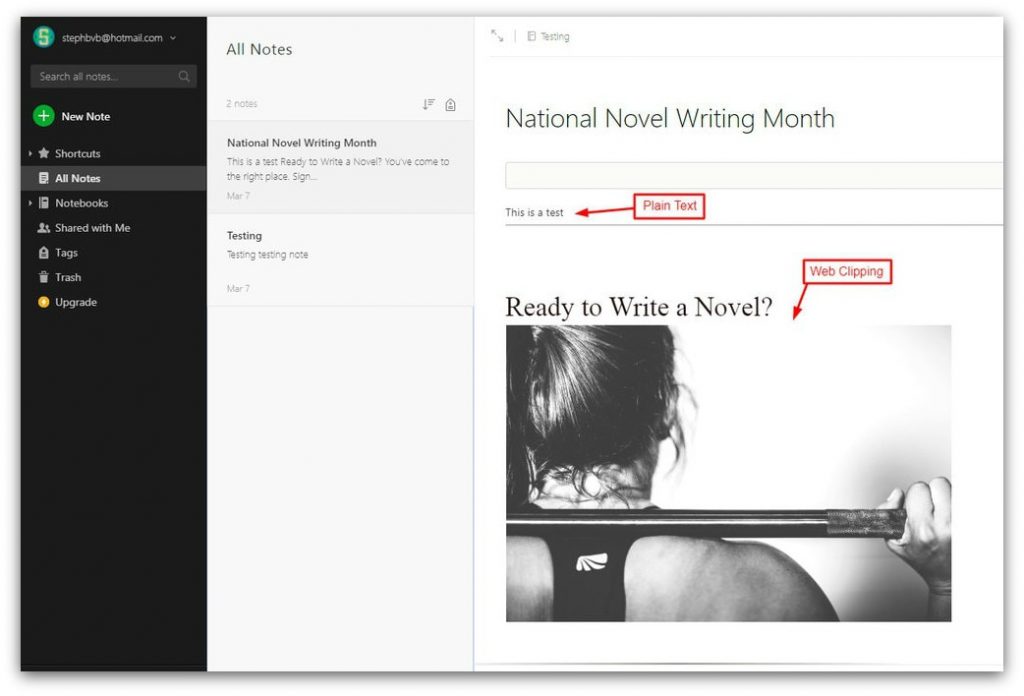Click the search magnifier icon
1024x696 pixels.
point(184,76)
